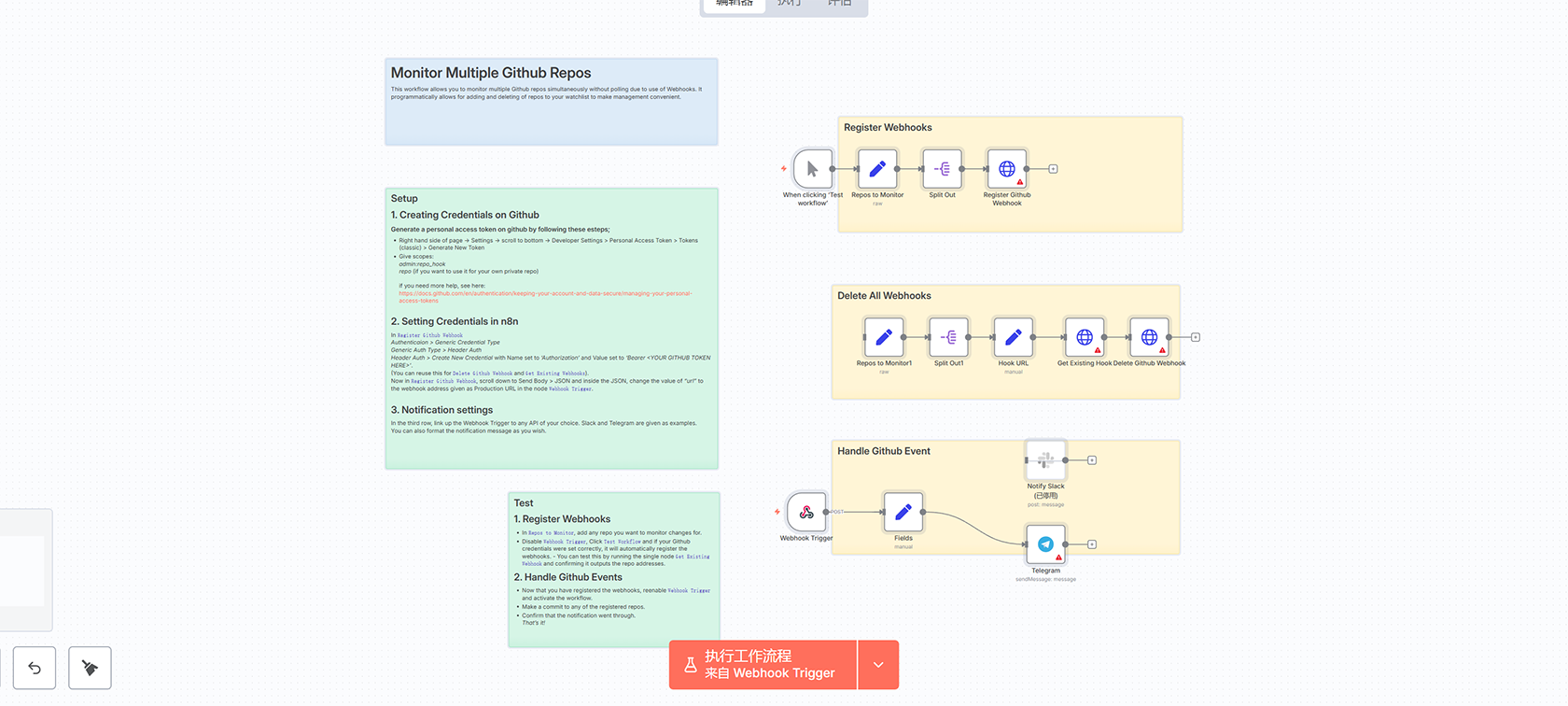Image resolution: width=1568 pixels, height=706 pixels.
Task: Add node after Telegram output
Action: 1092,544
